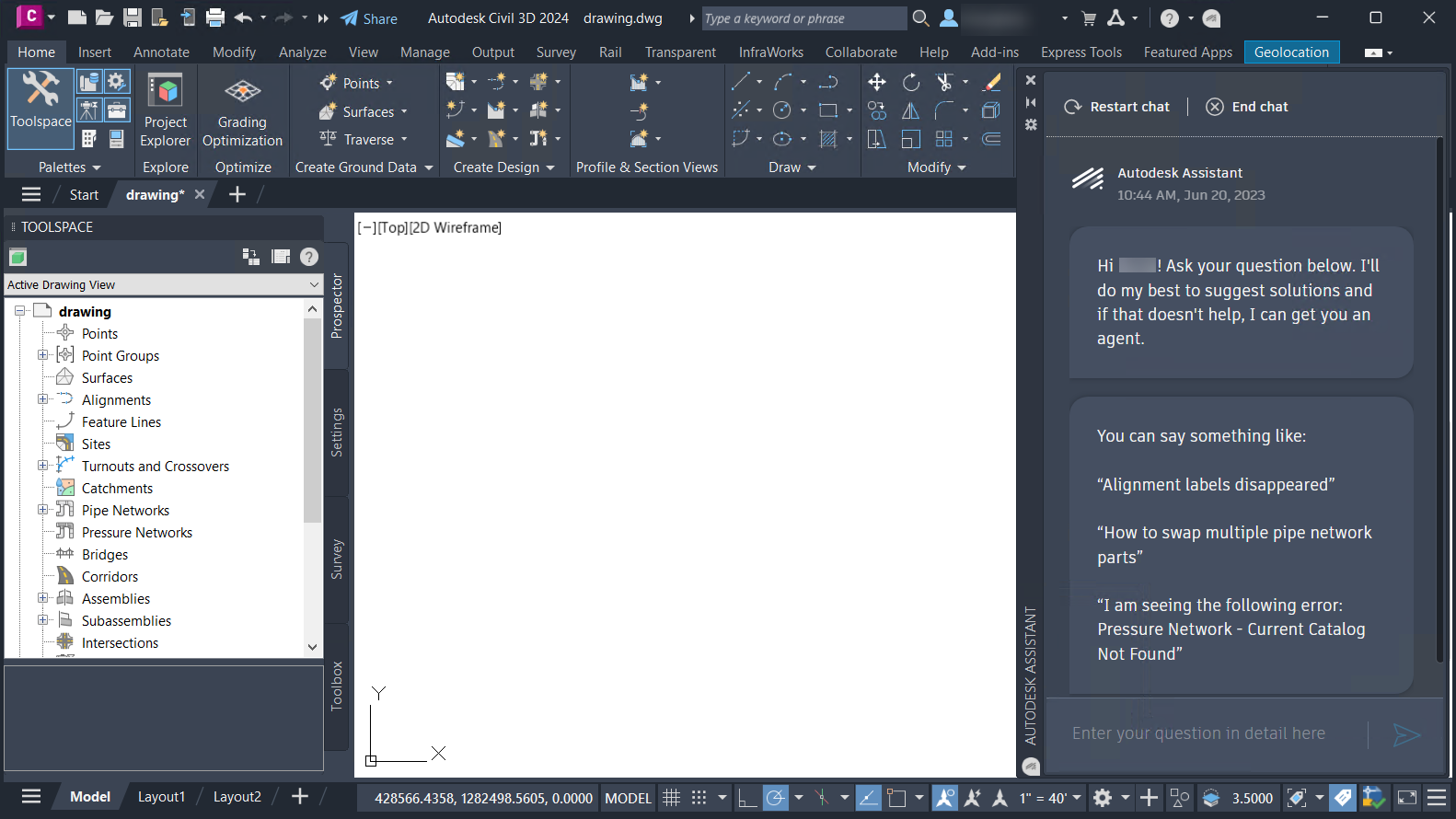The height and width of the screenshot is (819, 1456).
Task: Expand the Create Ground Data panel
Action: 364,167
